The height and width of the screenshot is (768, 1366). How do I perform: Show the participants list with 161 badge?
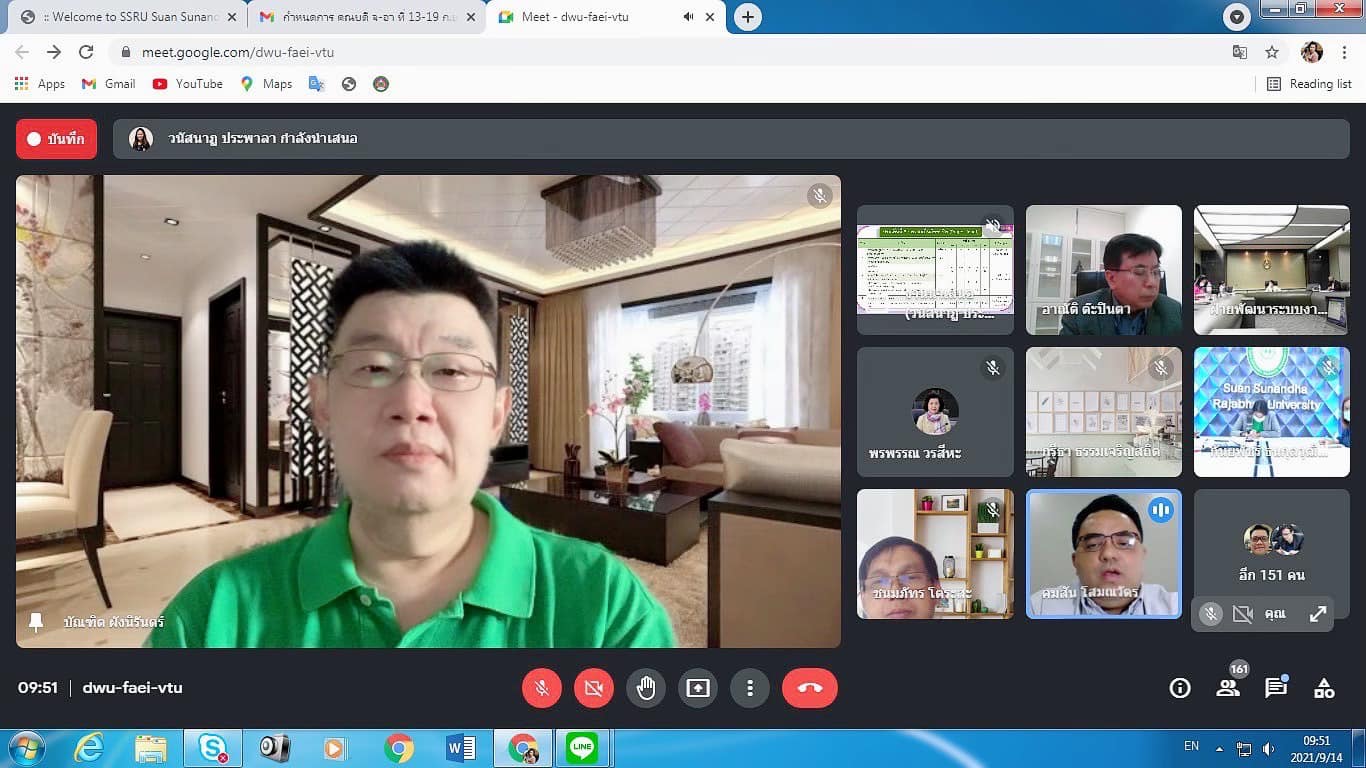point(1228,688)
